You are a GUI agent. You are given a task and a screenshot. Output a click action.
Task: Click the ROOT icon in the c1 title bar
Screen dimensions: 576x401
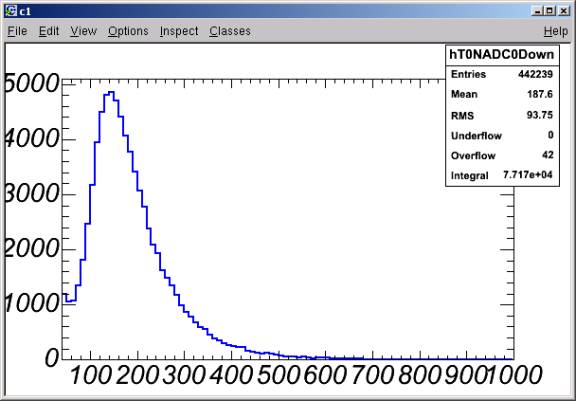coord(11,11)
